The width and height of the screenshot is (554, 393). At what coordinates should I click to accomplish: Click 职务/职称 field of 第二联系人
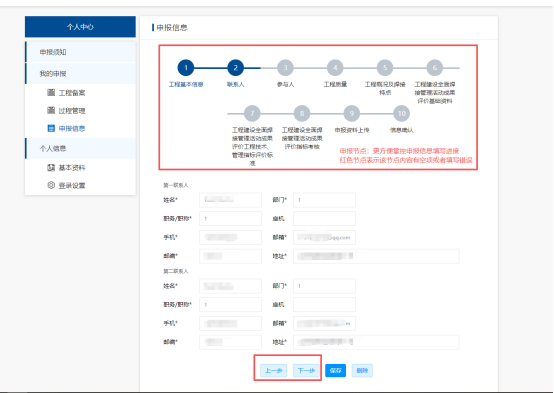tap(230, 304)
